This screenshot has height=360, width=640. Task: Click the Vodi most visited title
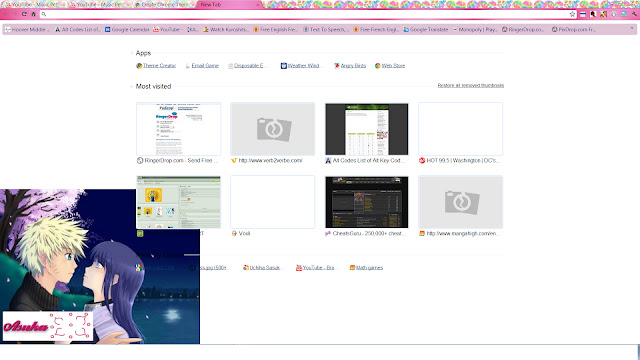(244, 233)
